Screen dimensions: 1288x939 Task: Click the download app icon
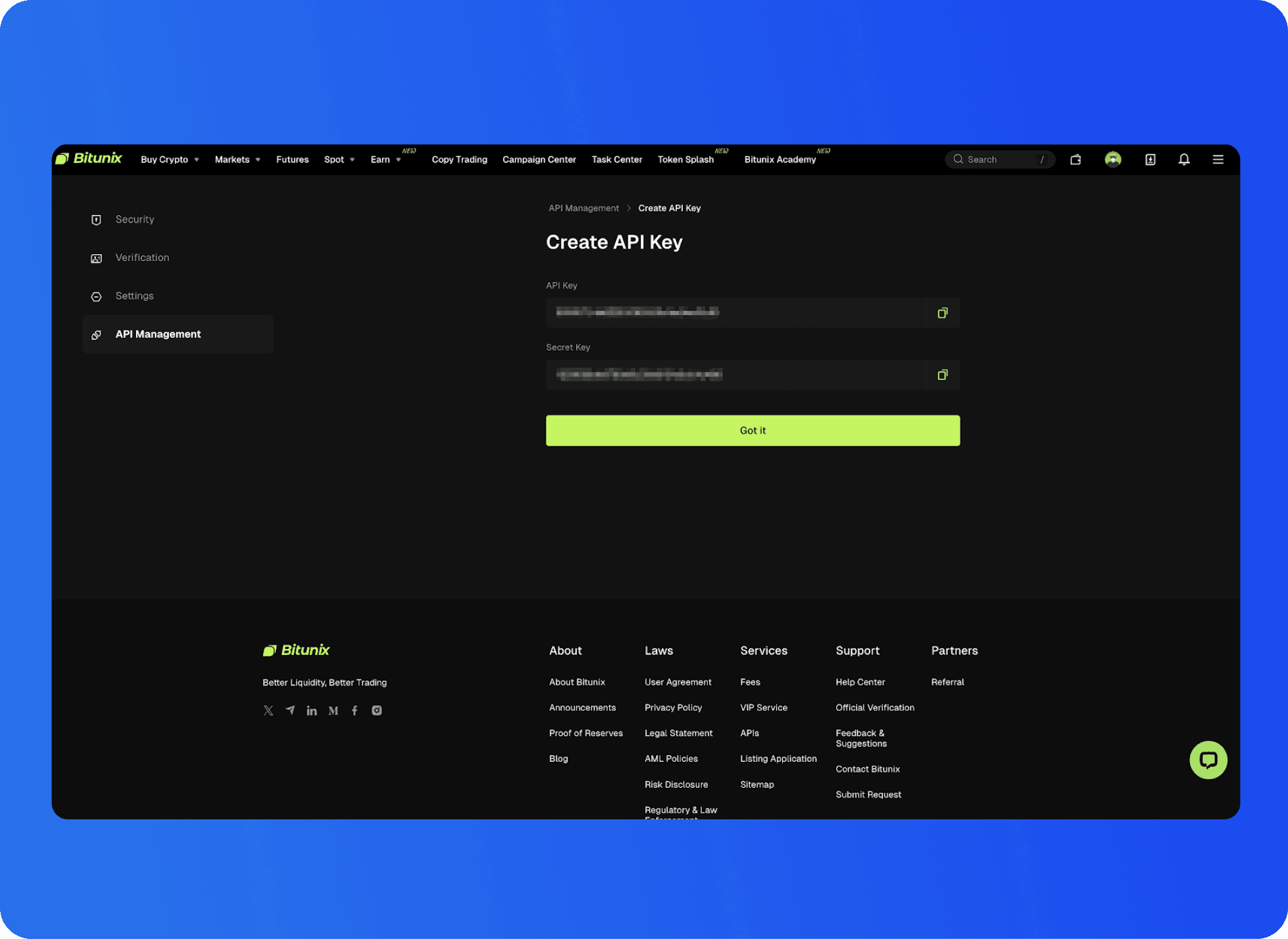click(x=1149, y=160)
